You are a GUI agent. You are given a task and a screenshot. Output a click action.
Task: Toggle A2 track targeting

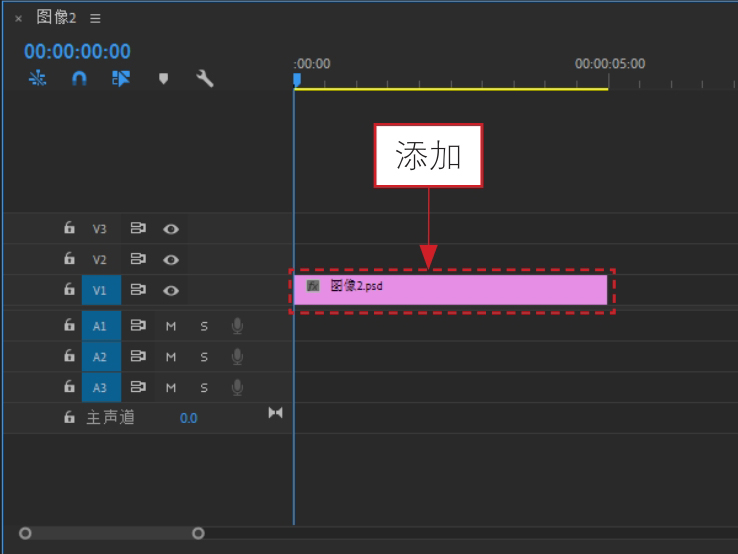click(101, 357)
